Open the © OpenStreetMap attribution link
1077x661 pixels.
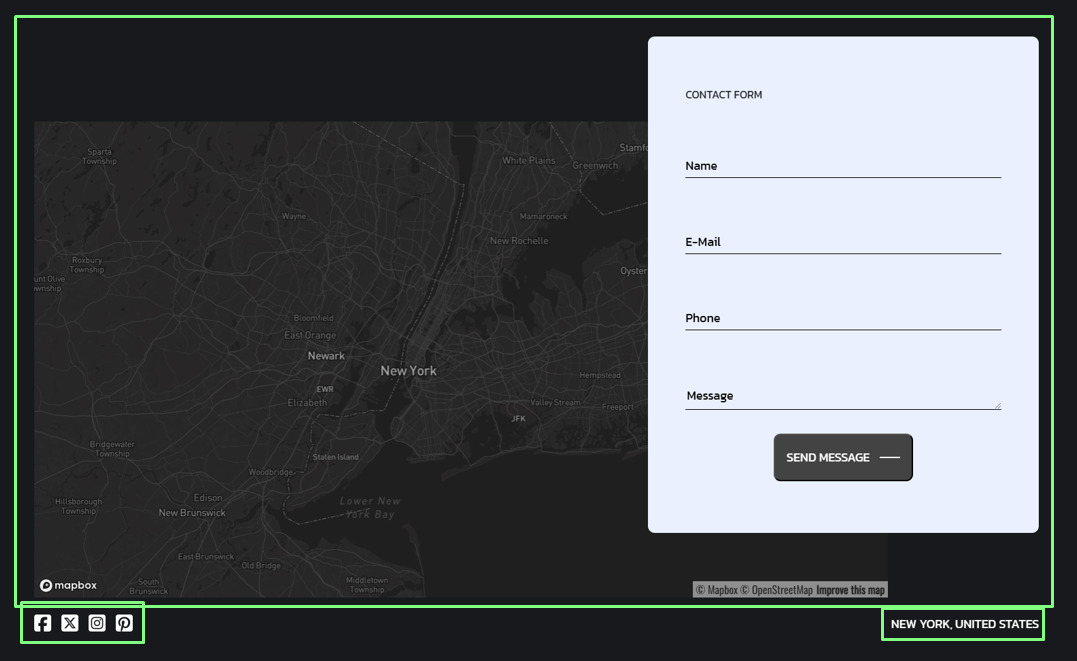point(776,590)
